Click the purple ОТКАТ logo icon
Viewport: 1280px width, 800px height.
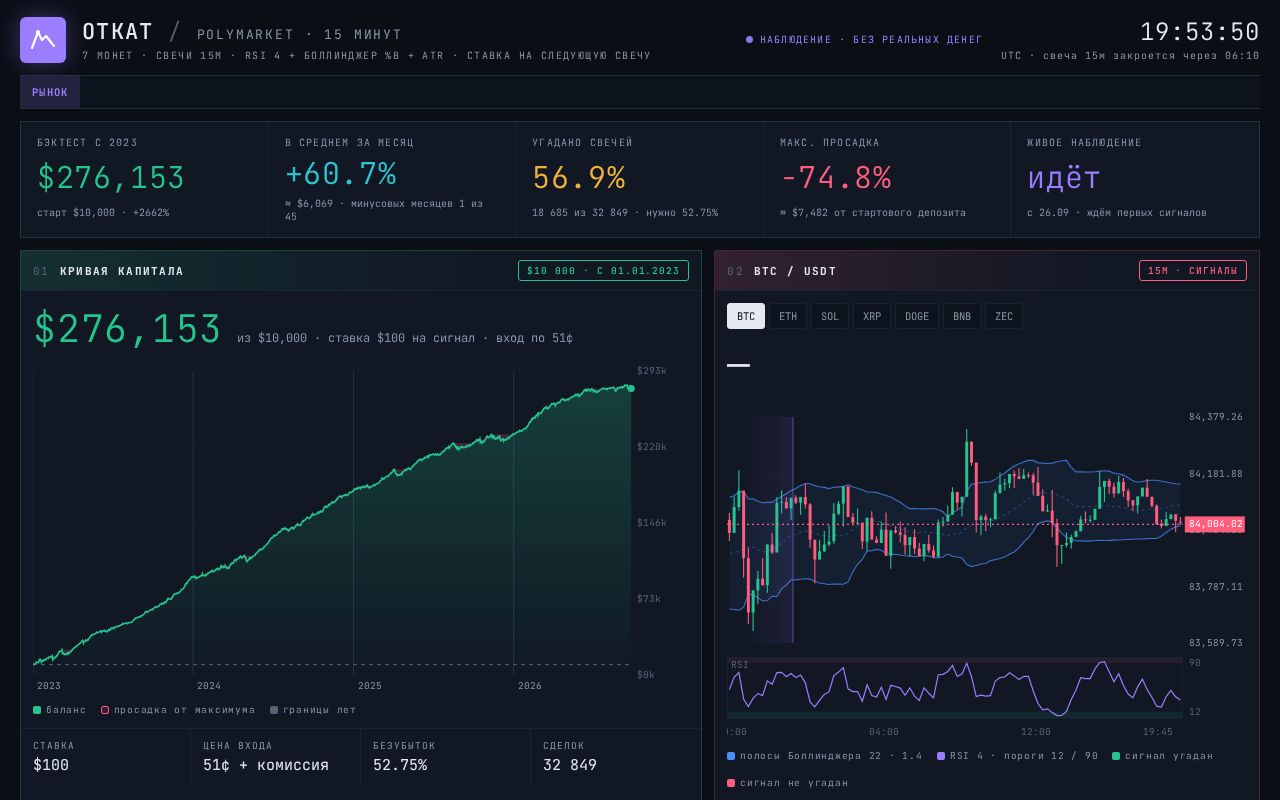[x=43, y=40]
